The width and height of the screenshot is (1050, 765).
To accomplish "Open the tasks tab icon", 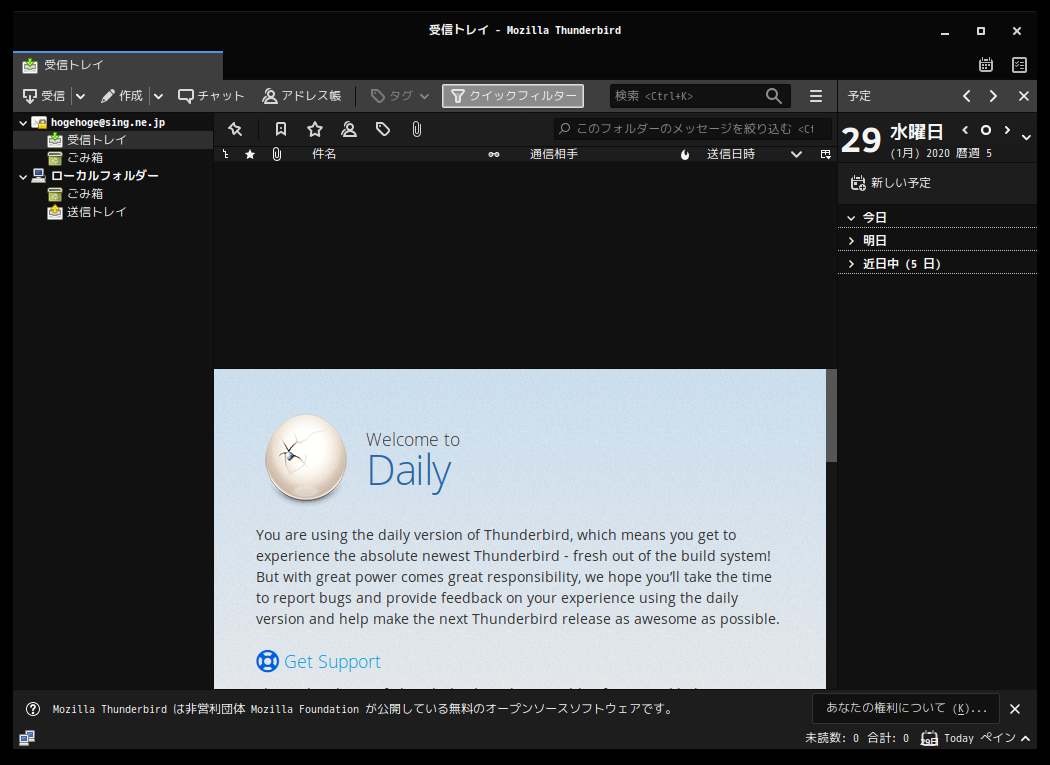I will coord(1019,65).
